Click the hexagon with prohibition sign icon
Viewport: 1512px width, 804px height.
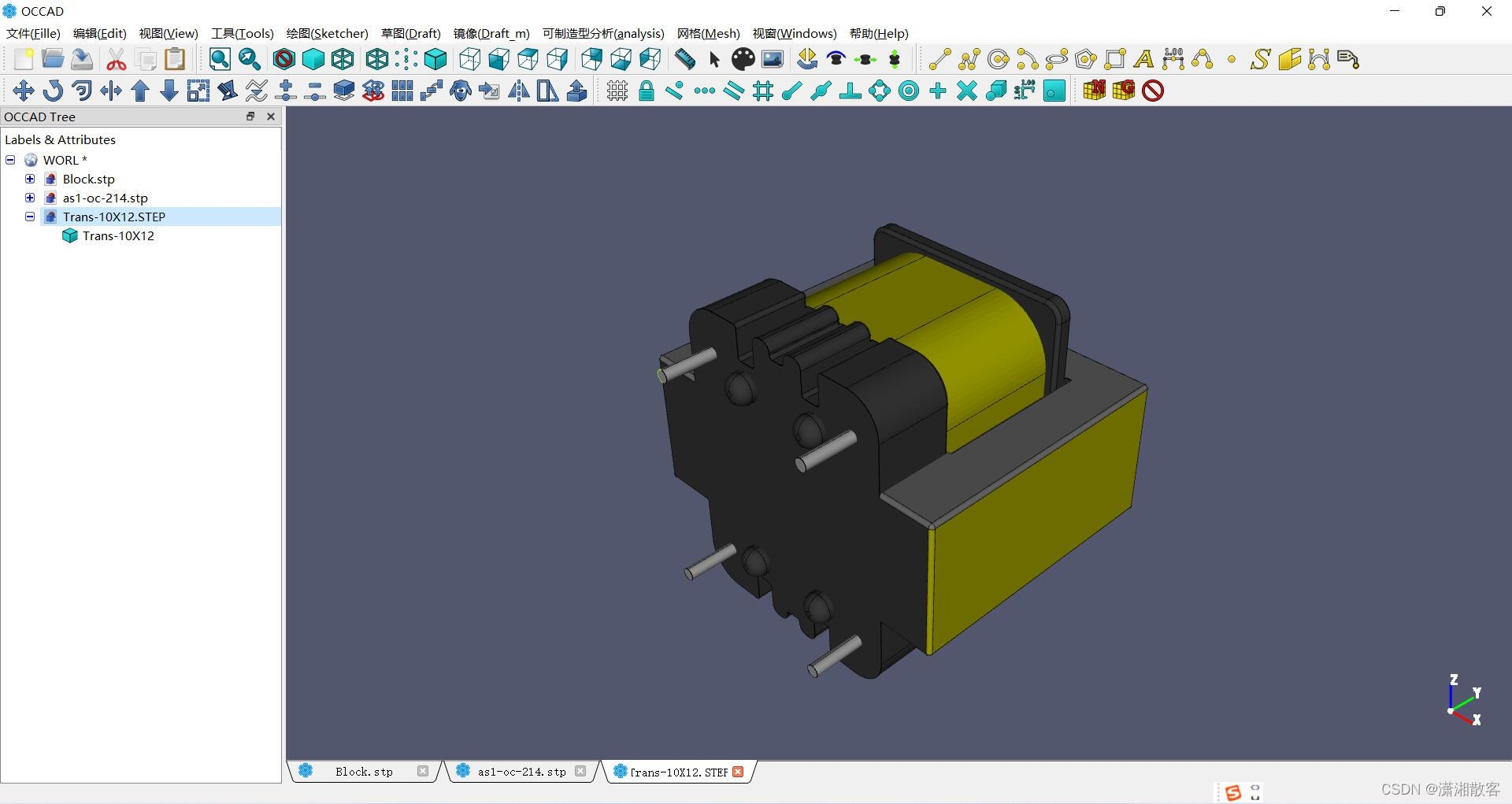click(x=284, y=59)
